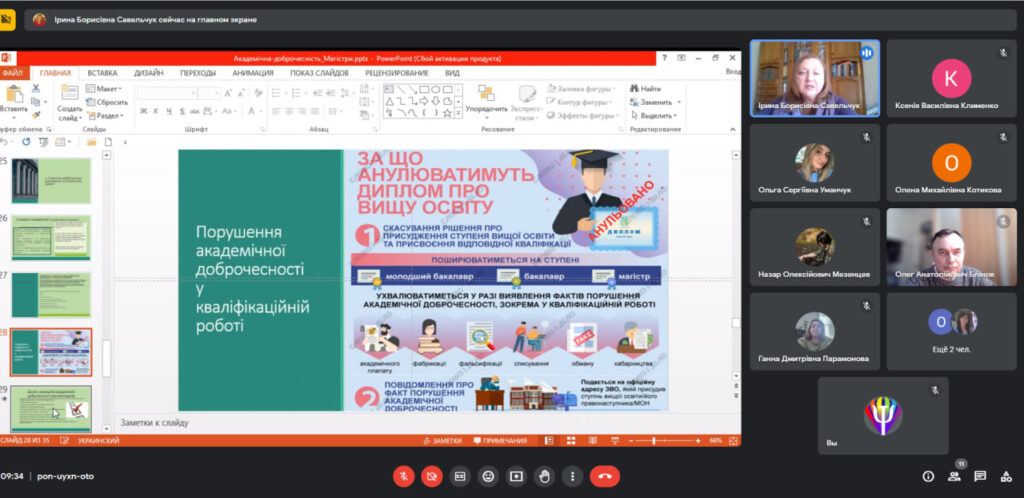Switch to the ВСТАВКА ribbon tab
The height and width of the screenshot is (498, 1024).
pos(102,73)
